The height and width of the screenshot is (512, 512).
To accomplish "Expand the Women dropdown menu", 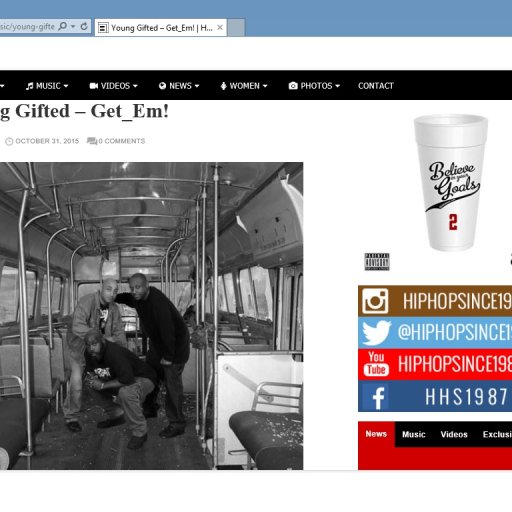I will tap(244, 86).
